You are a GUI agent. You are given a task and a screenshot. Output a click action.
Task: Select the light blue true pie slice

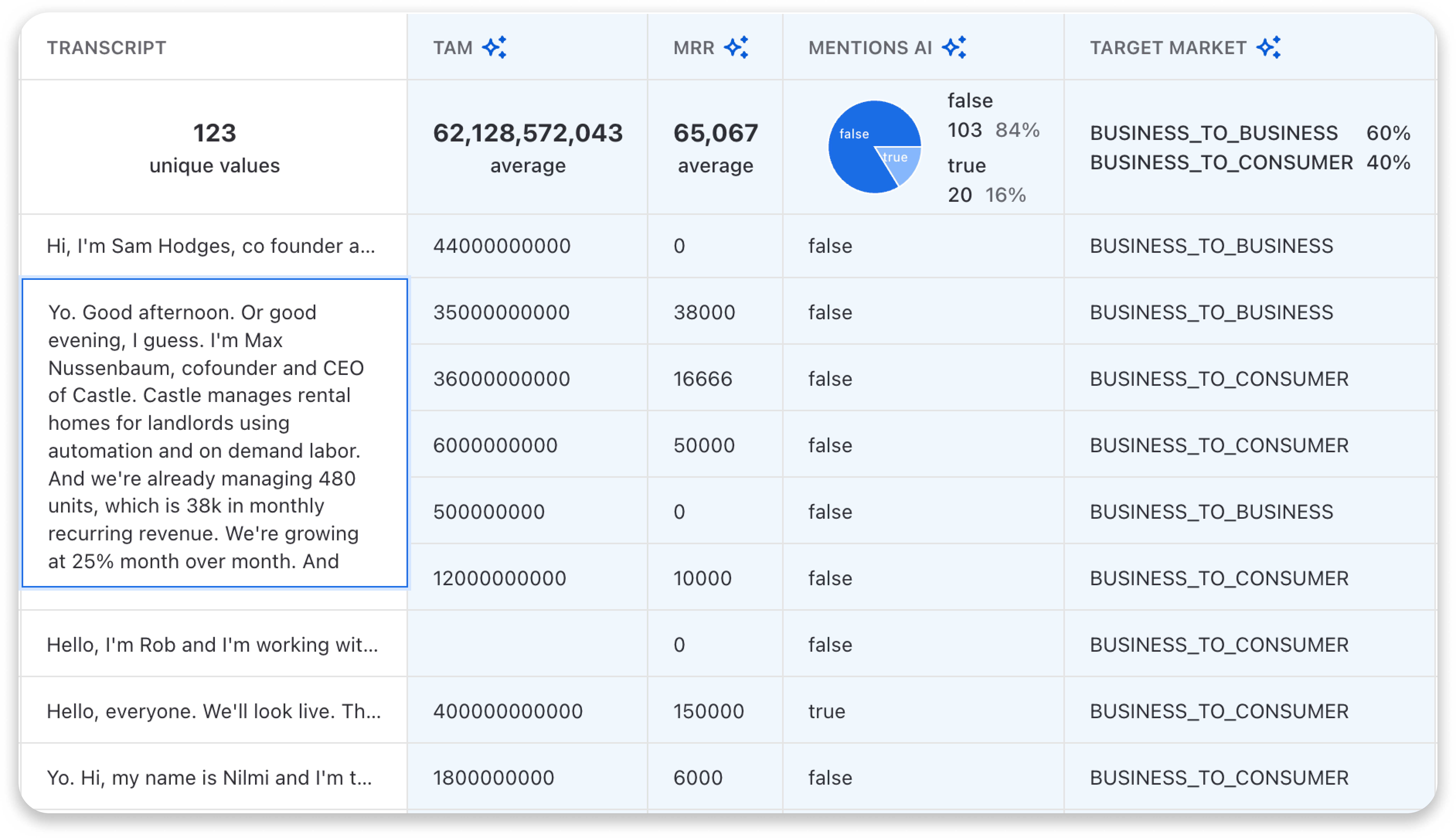point(900,163)
